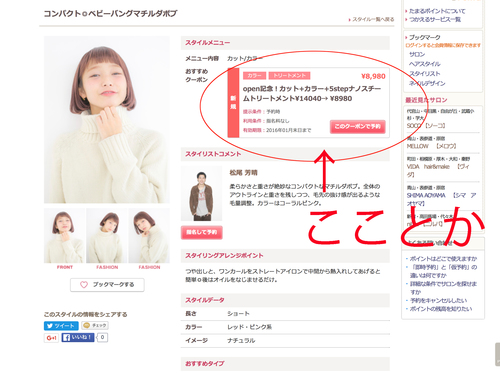Open the サロン bookmark link
Viewport: 500px width, 373px height.
pos(417,54)
